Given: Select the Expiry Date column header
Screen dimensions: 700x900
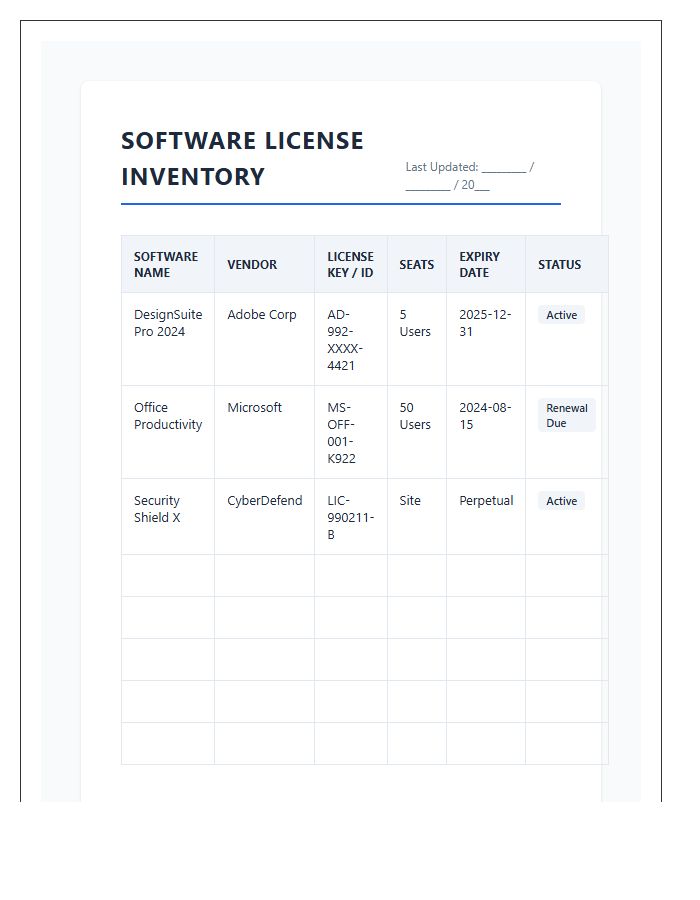Looking at the screenshot, I should [485, 265].
